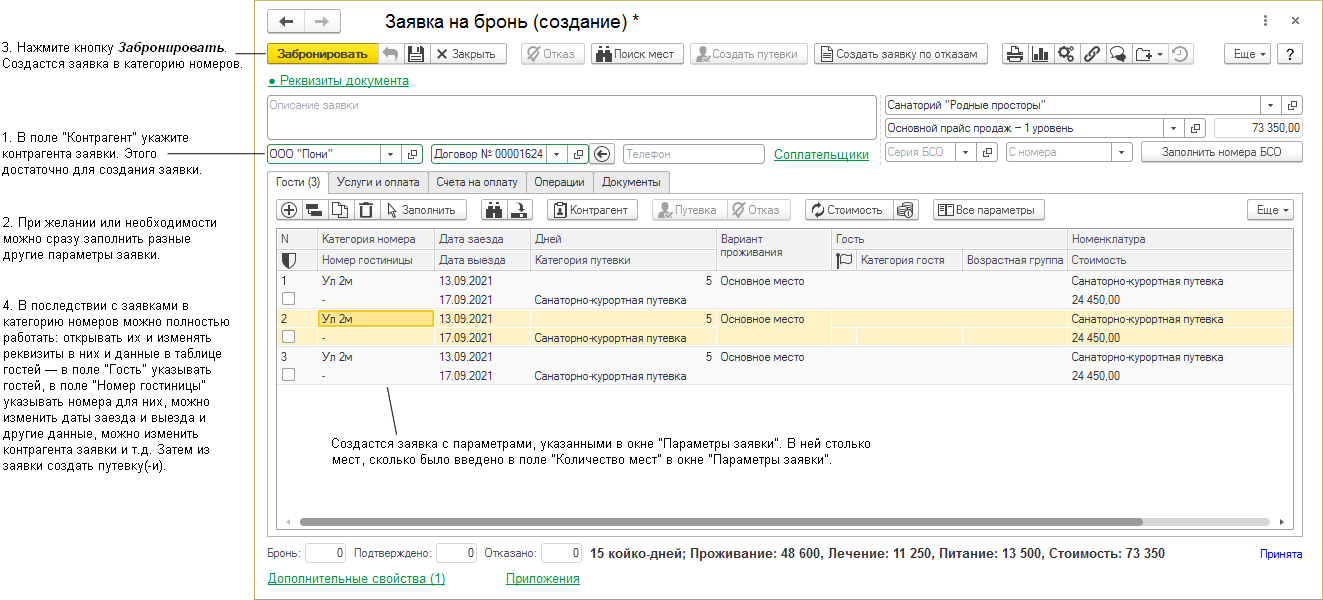This screenshot has height=600, width=1323.
Task: Check the checkbox in guest row 2
Action: [x=288, y=337]
